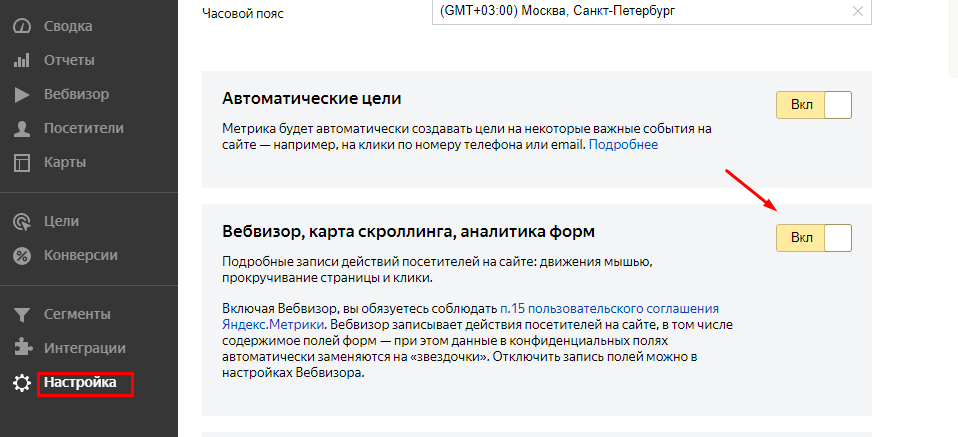
Task: Open Интеграции in the sidebar
Action: [85, 348]
